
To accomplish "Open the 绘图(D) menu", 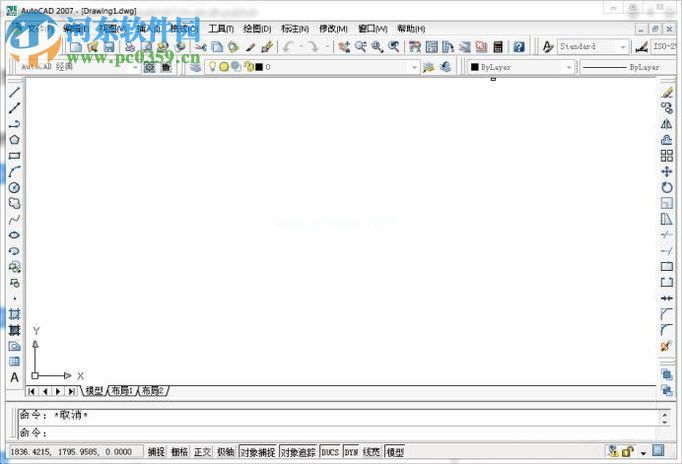I will [258, 29].
